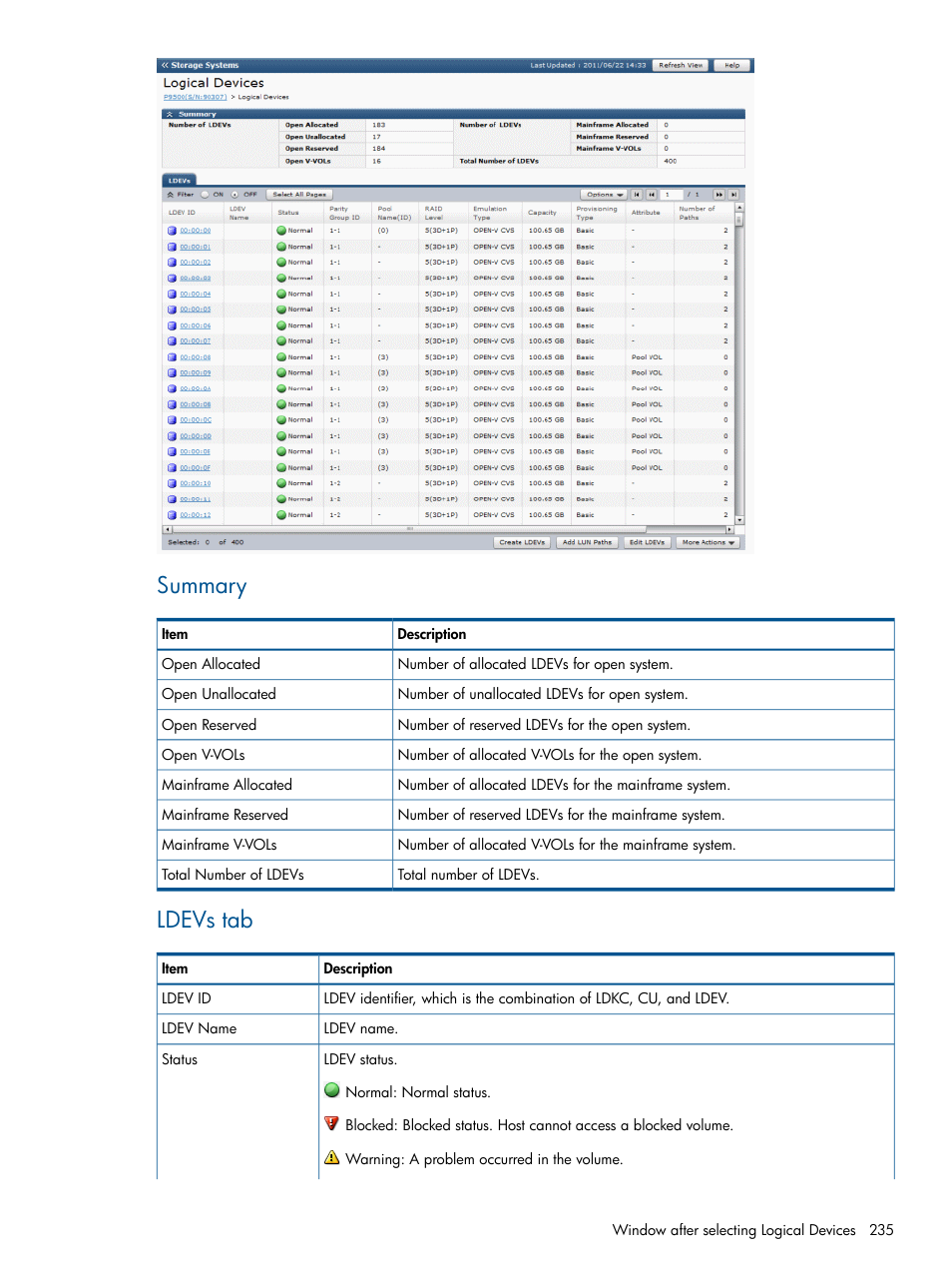
Task: Click green Normal status icon for 00:00:06
Action: click(x=281, y=325)
